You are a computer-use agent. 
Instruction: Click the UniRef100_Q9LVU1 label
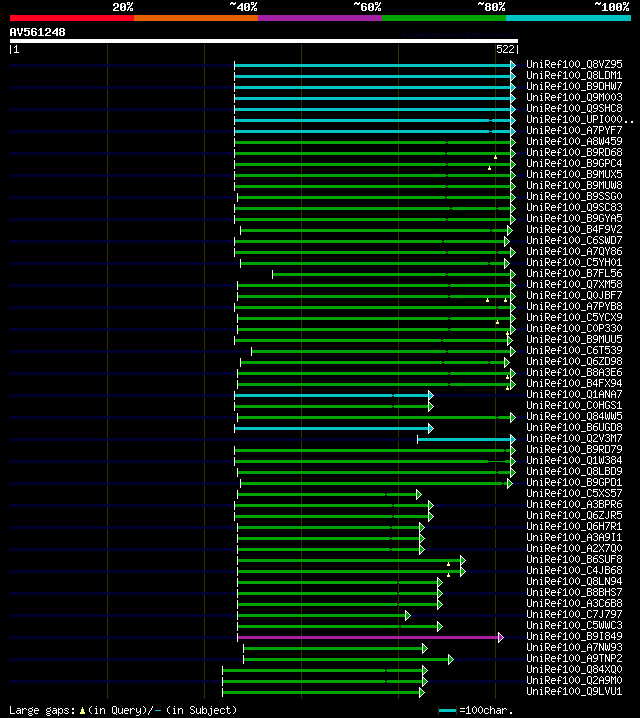coord(574,691)
